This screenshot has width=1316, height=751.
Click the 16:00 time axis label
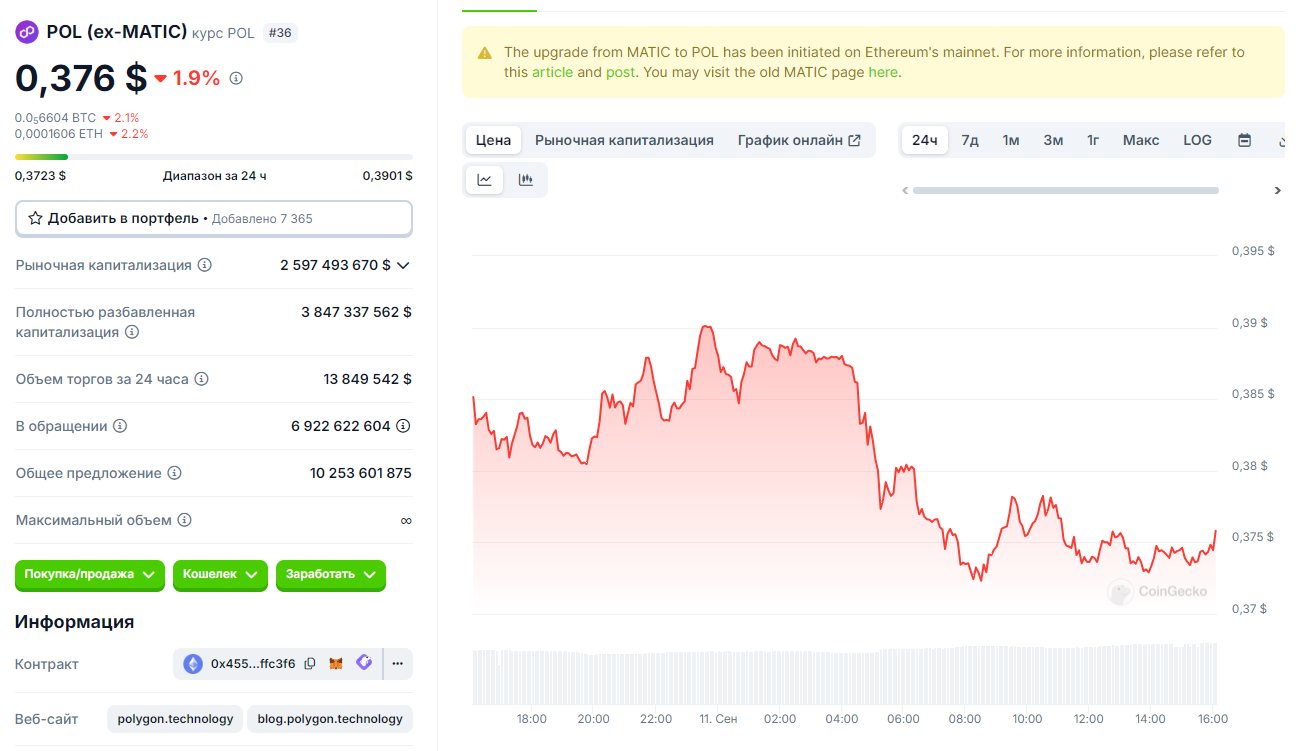pyautogui.click(x=1212, y=719)
